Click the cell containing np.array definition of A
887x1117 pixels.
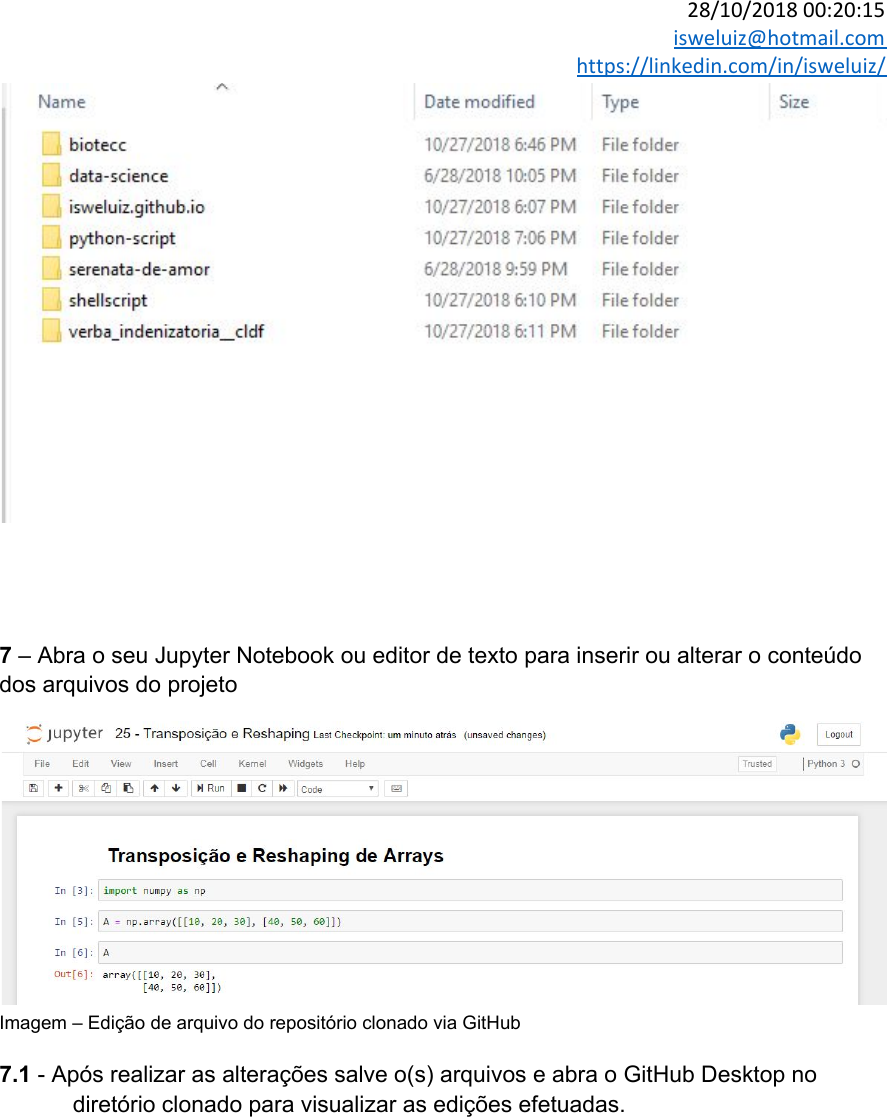(470, 921)
